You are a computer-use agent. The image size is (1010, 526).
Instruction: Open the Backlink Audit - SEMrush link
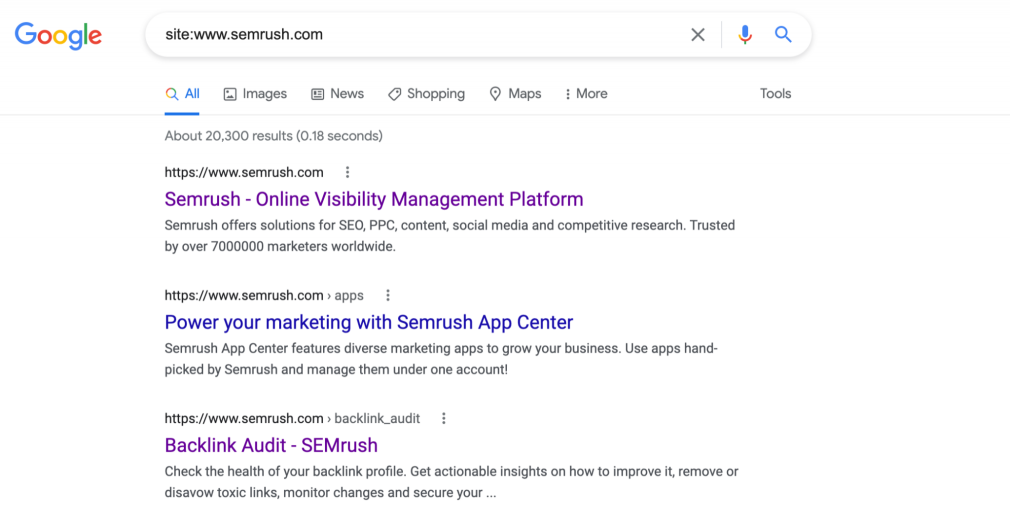[x=271, y=446]
